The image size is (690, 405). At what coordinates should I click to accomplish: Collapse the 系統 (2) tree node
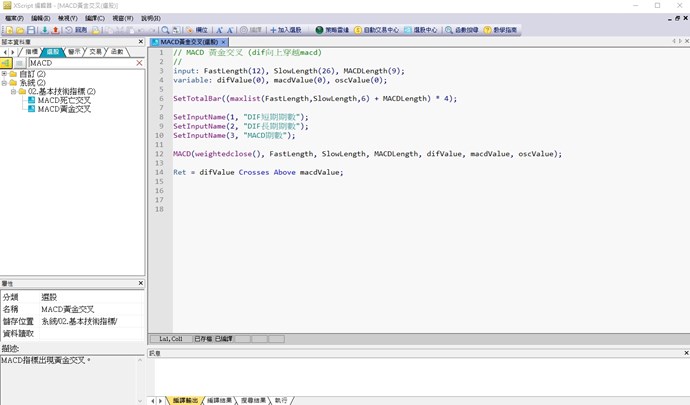pyautogui.click(x=5, y=82)
